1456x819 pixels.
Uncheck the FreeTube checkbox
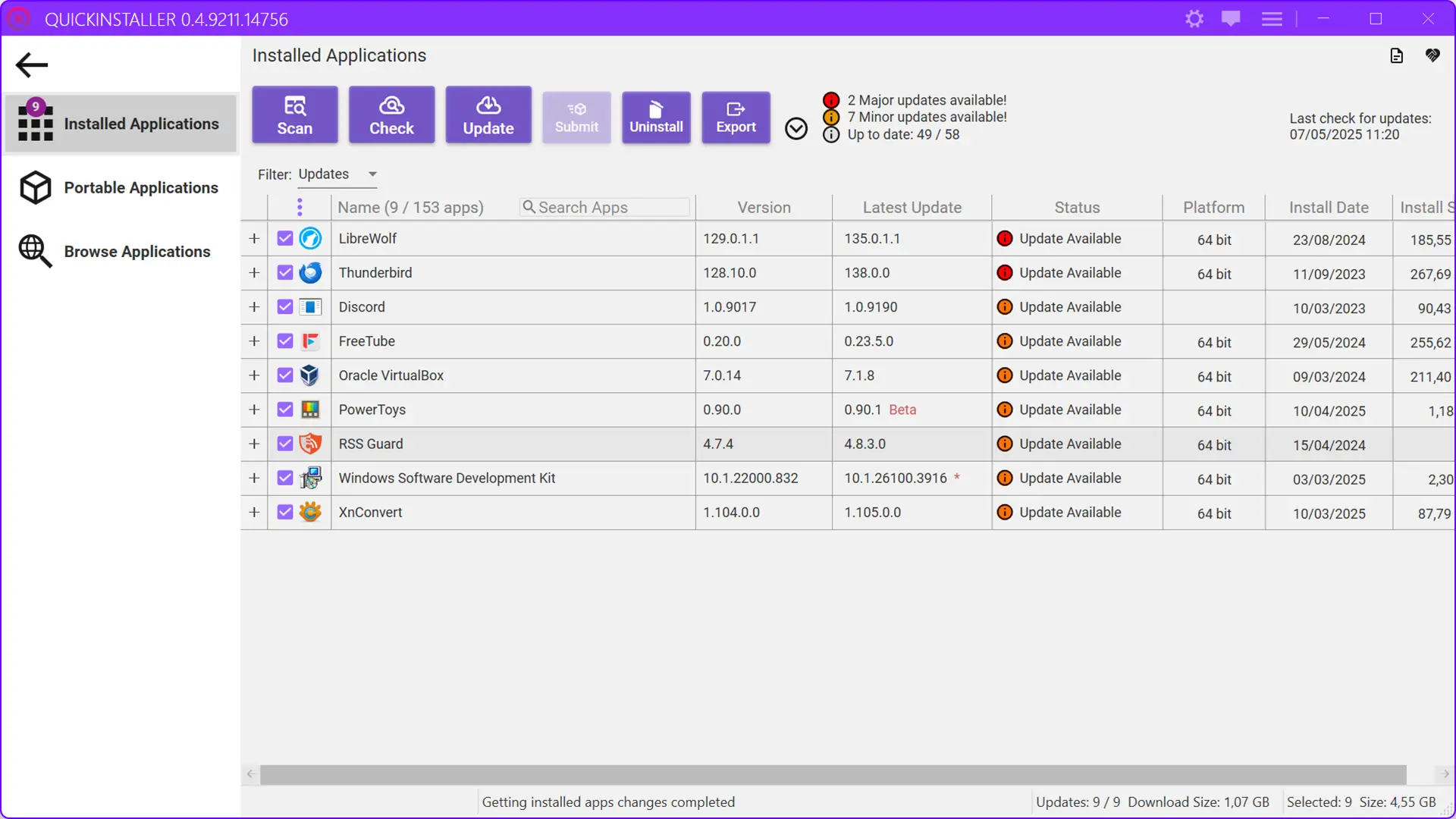(285, 341)
